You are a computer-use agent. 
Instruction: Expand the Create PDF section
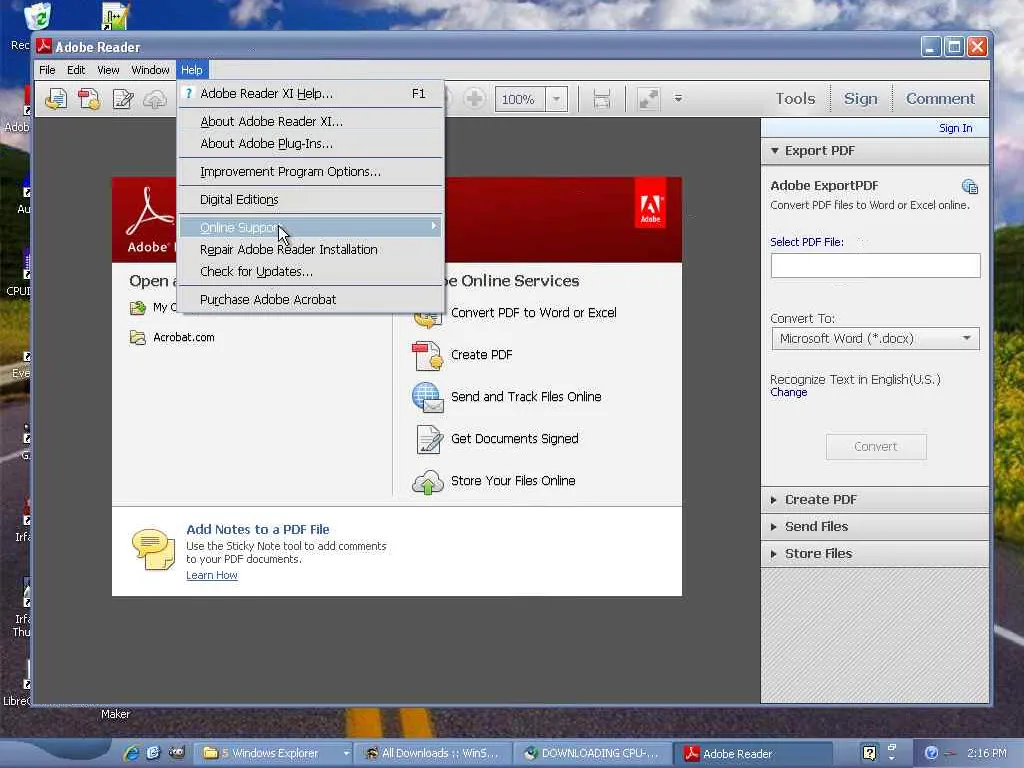tap(875, 500)
